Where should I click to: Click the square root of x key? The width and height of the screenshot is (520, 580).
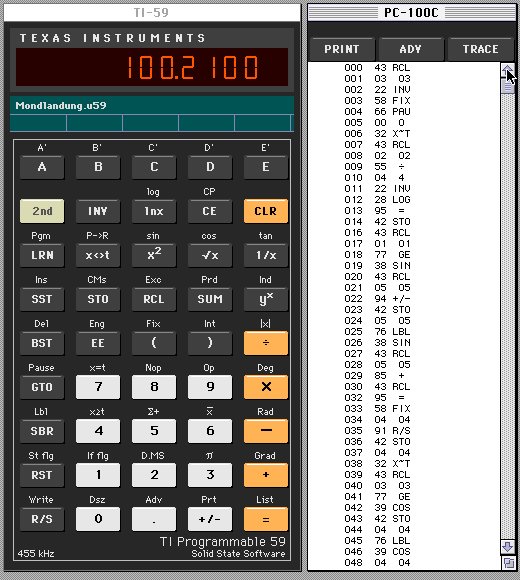point(209,255)
